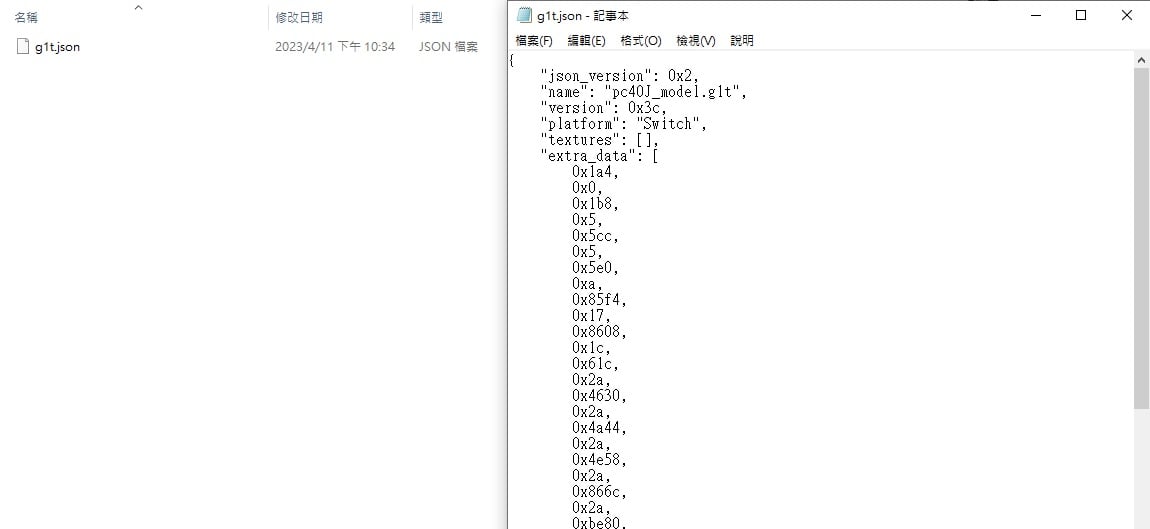Minimize the Notepad window
Viewport: 1150px width, 529px height.
tap(1036, 15)
